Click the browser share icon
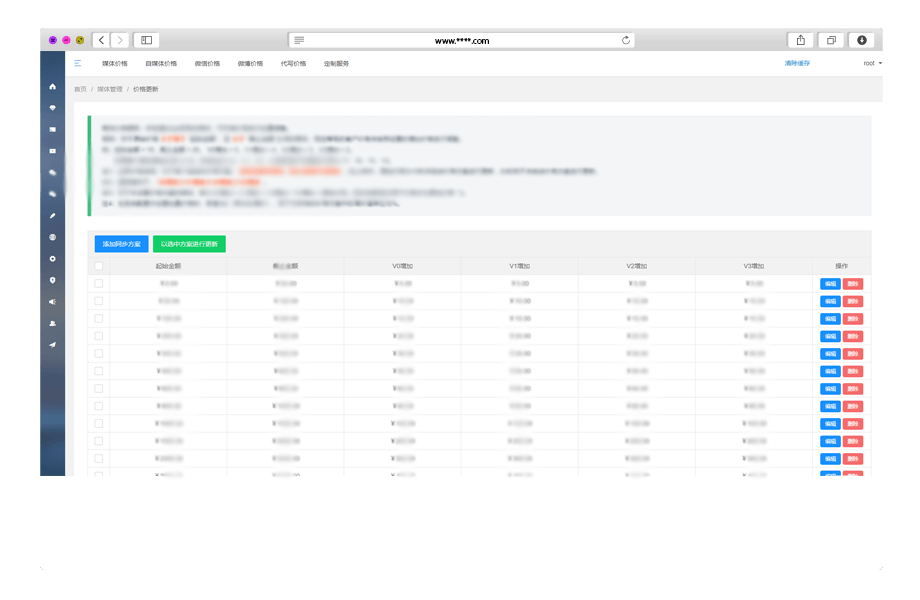Image resolution: width=920 pixels, height=600 pixels. point(800,40)
